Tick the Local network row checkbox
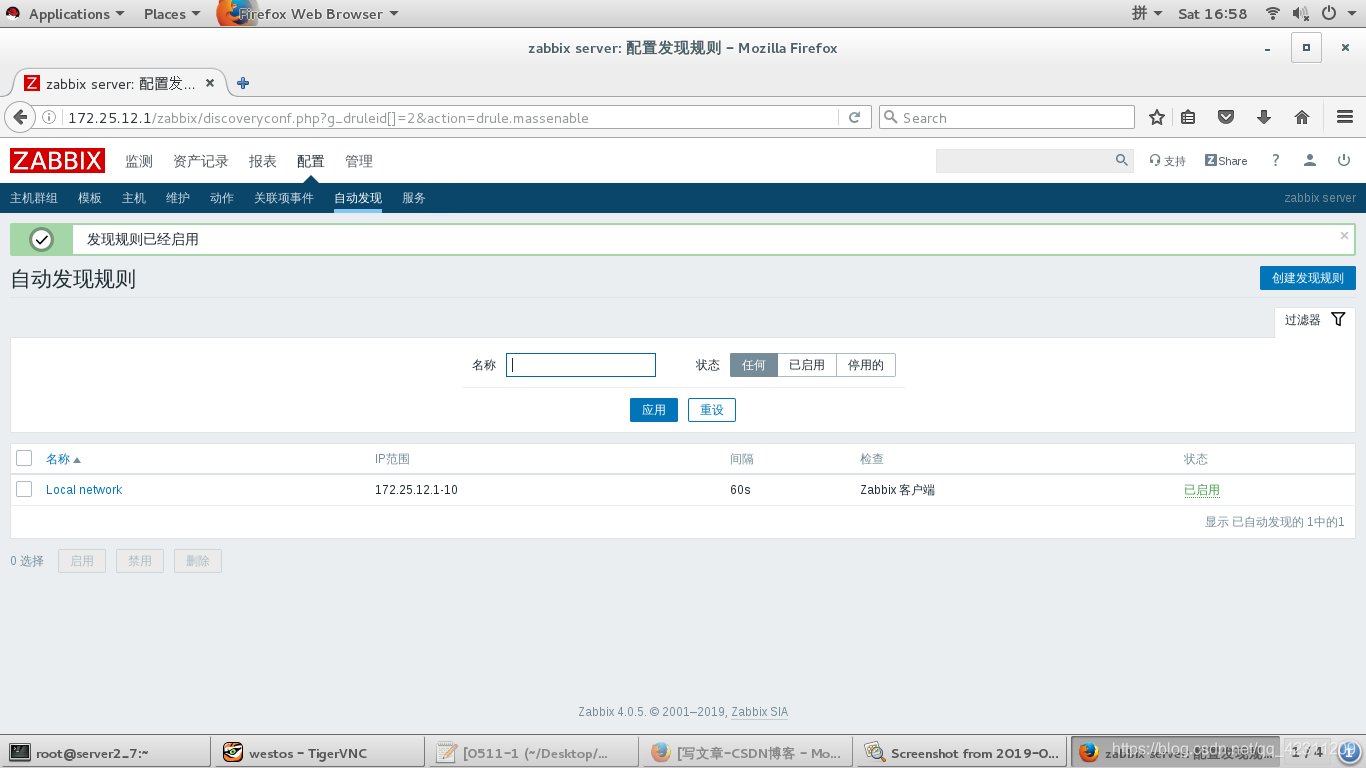 tap(24, 489)
